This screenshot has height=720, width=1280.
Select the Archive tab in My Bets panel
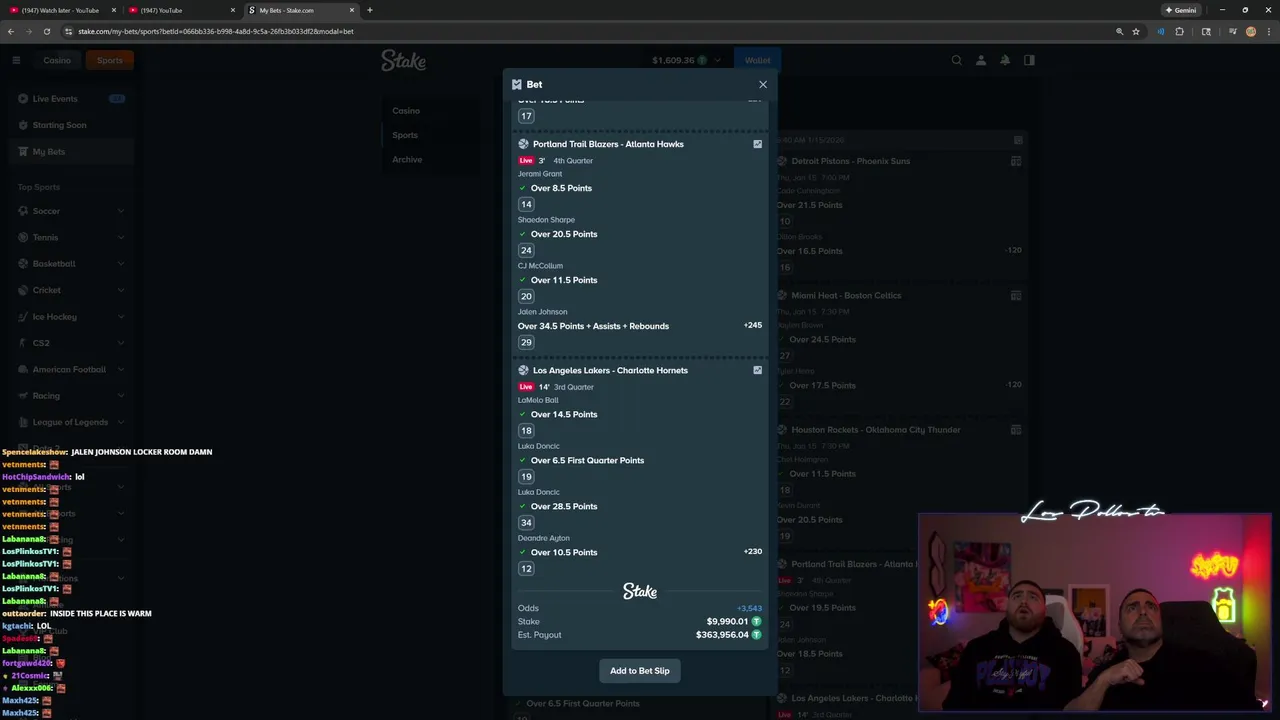407,160
